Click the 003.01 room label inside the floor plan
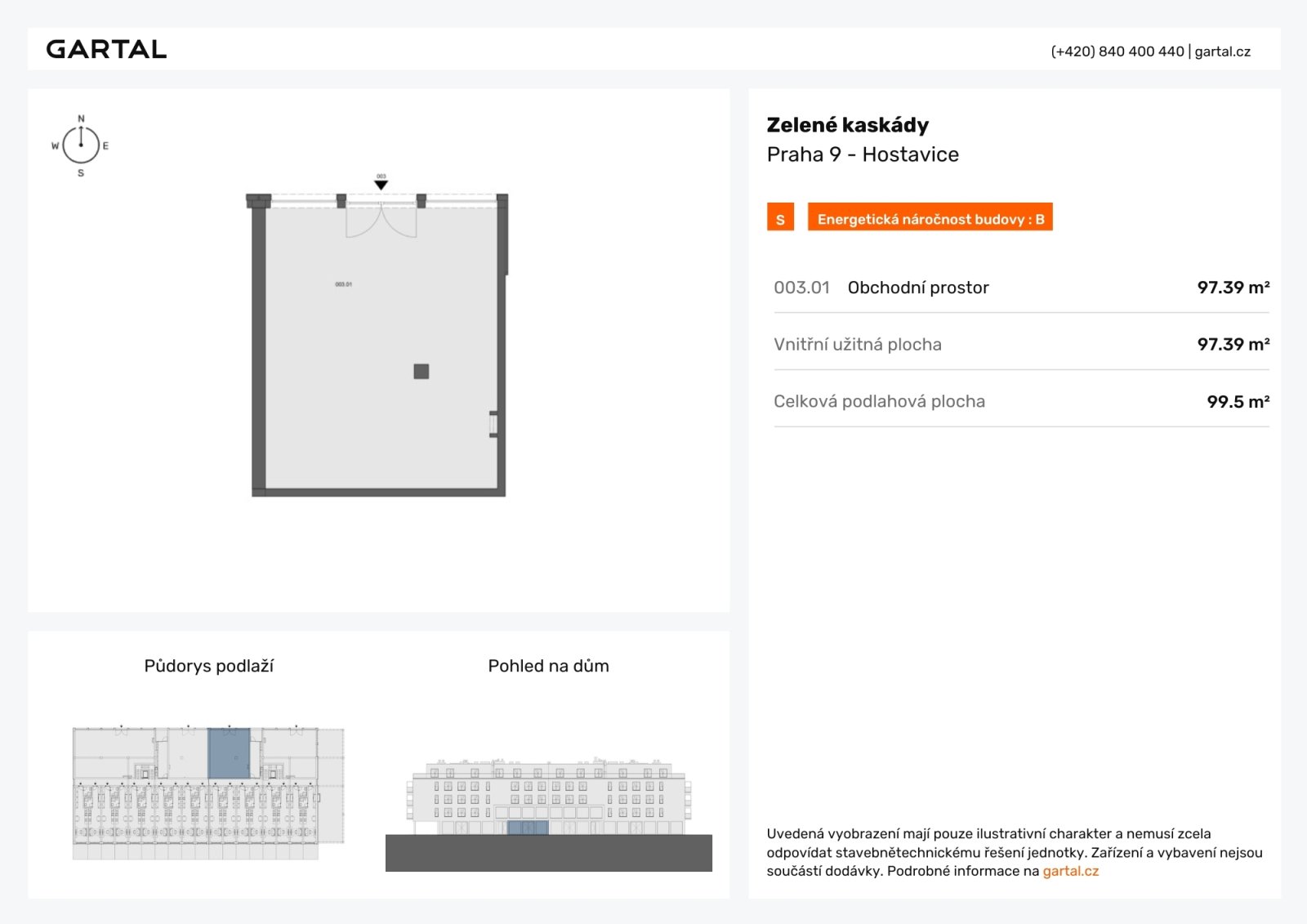1307x924 pixels. [343, 284]
